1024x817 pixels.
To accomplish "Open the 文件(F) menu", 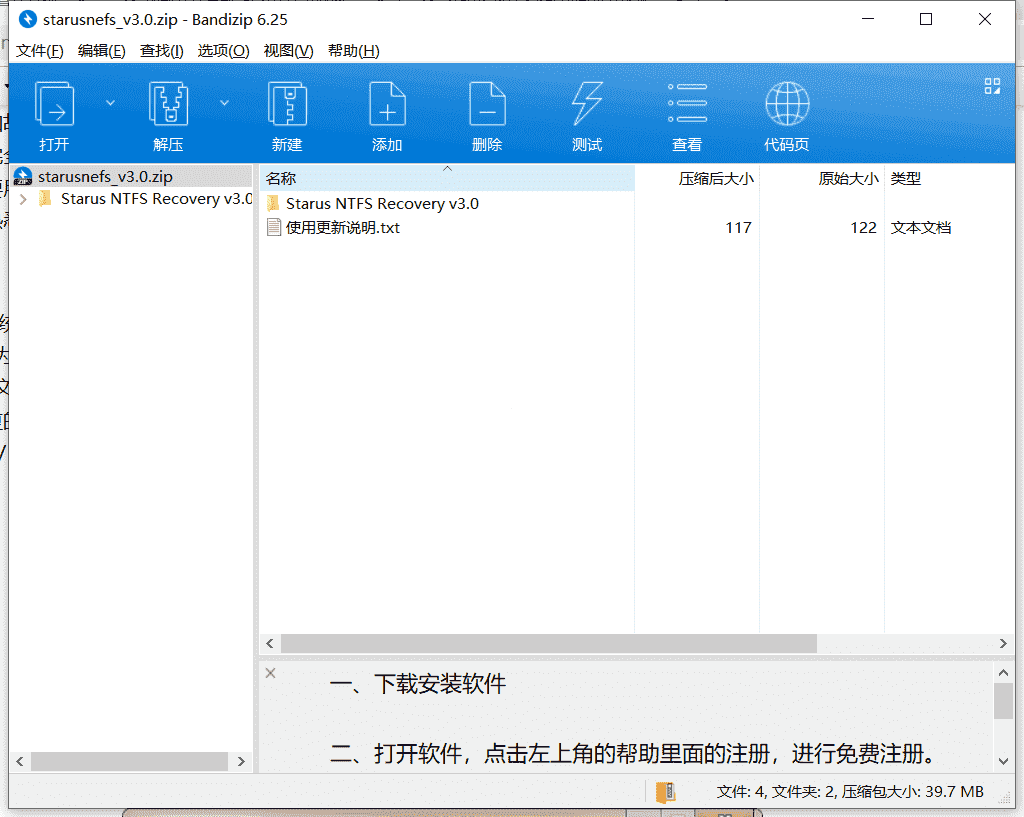I will click(x=39, y=51).
